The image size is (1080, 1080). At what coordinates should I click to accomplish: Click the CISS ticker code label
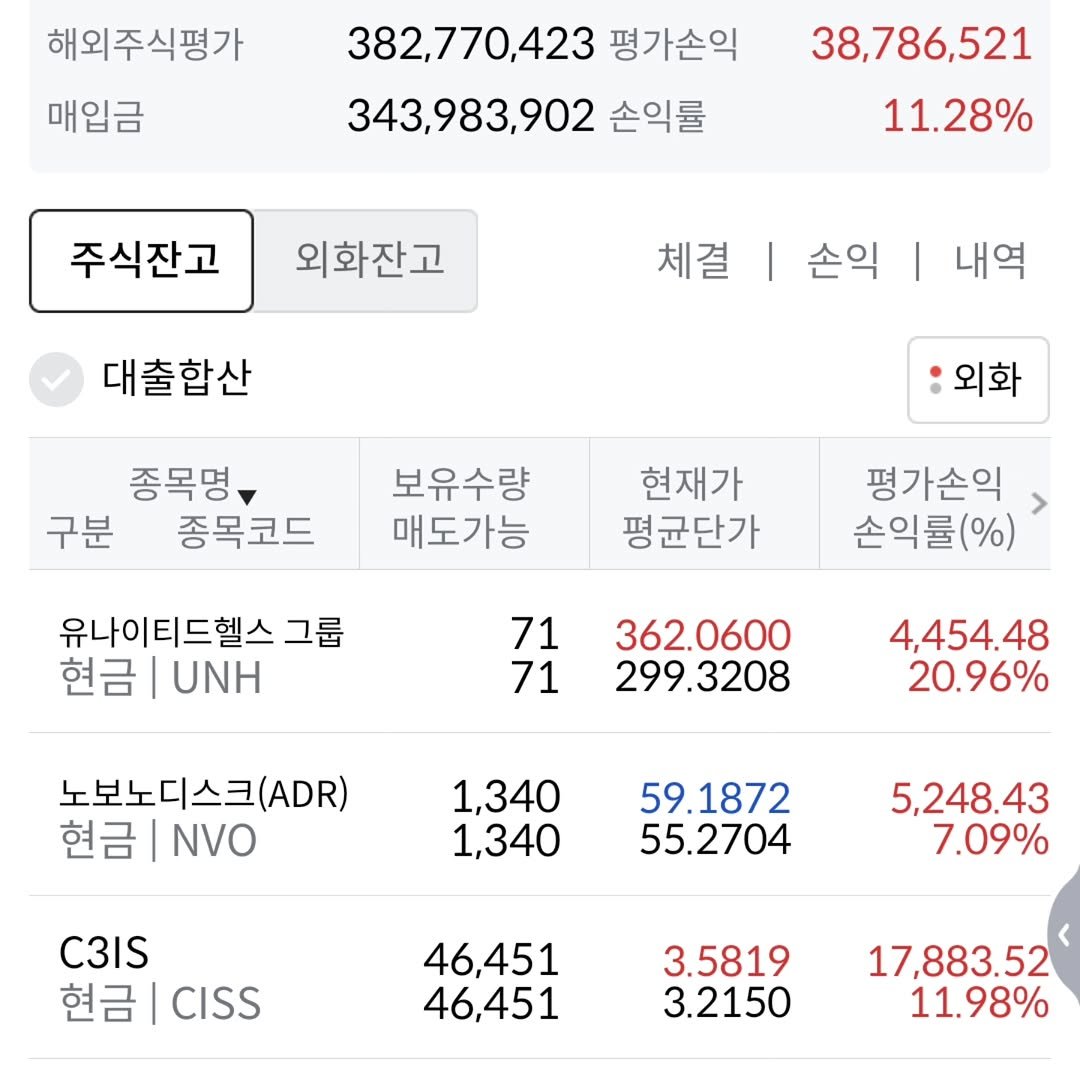[x=215, y=1004]
